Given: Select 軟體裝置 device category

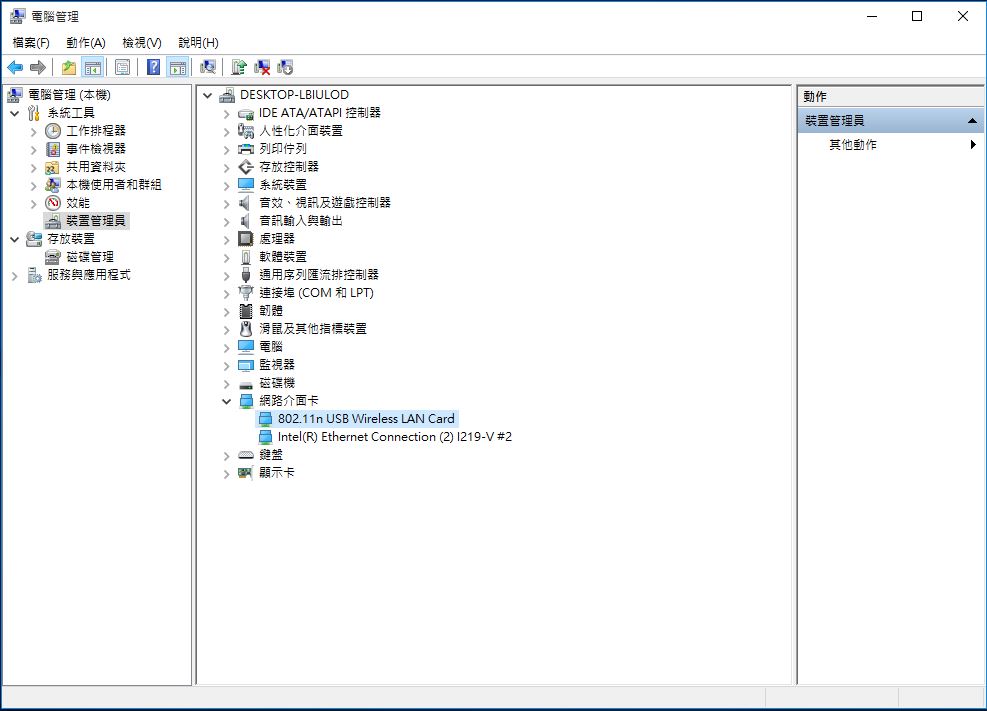Looking at the screenshot, I should click(283, 257).
